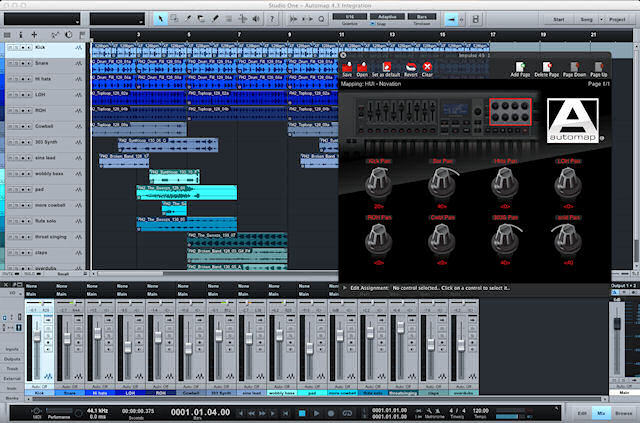The width and height of the screenshot is (640, 423).
Task: Toggle the Snap checkbox
Action: click(x=372, y=24)
